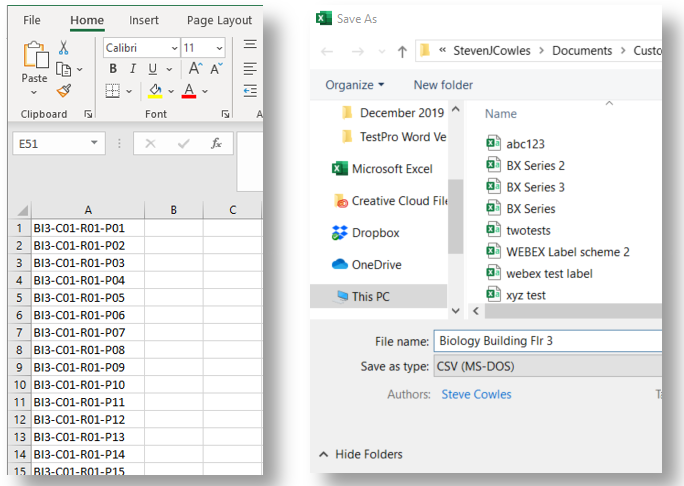
Task: Collapse with Hide Folders button
Action: tap(361, 454)
